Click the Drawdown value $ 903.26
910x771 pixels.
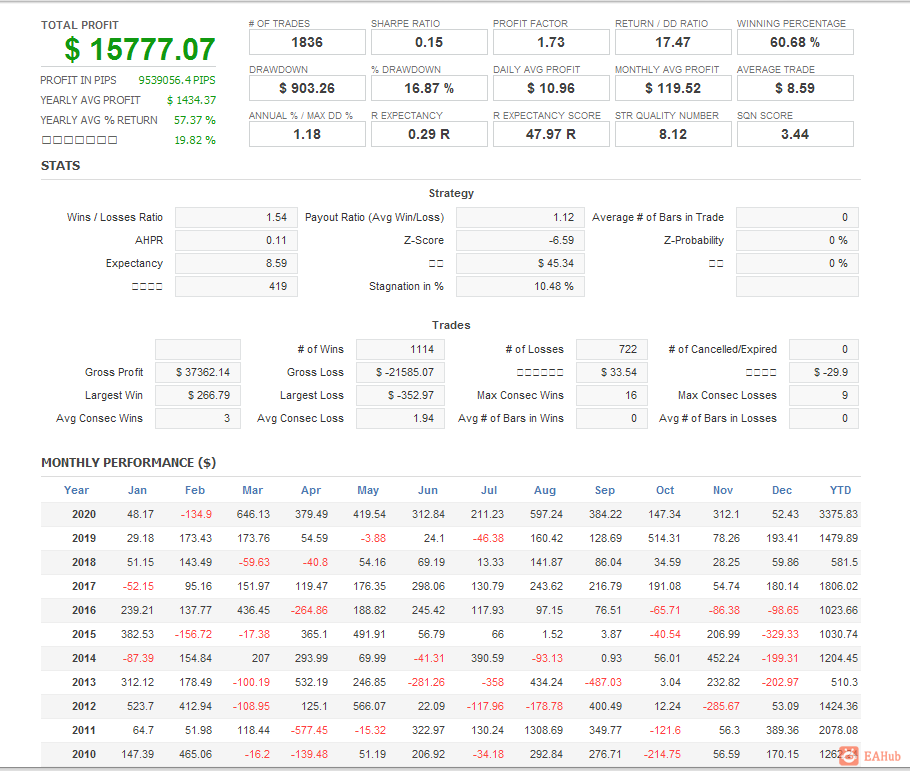click(307, 88)
